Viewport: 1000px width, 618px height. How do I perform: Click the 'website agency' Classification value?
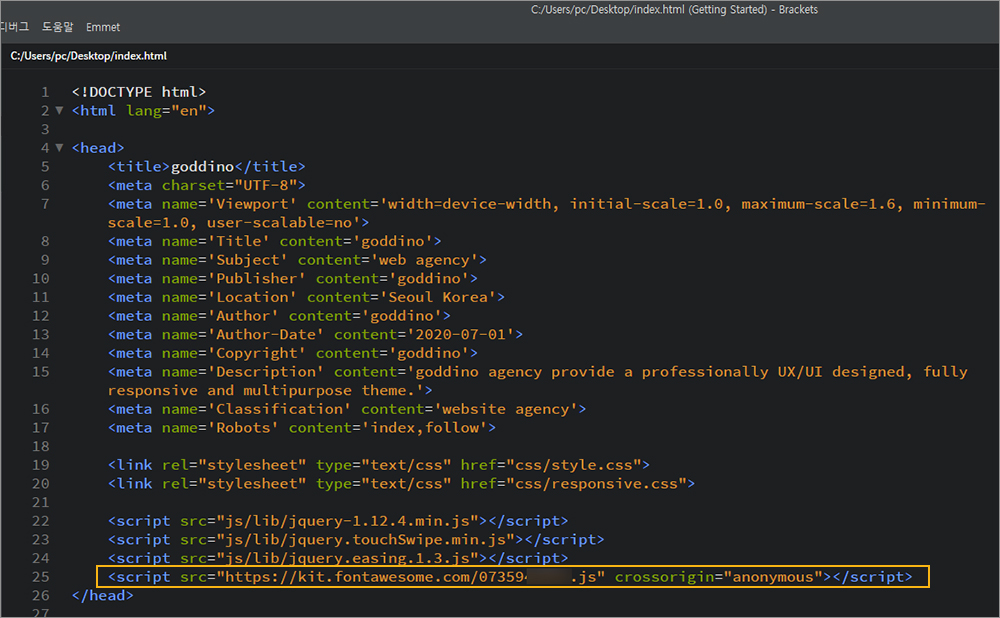(x=505, y=409)
